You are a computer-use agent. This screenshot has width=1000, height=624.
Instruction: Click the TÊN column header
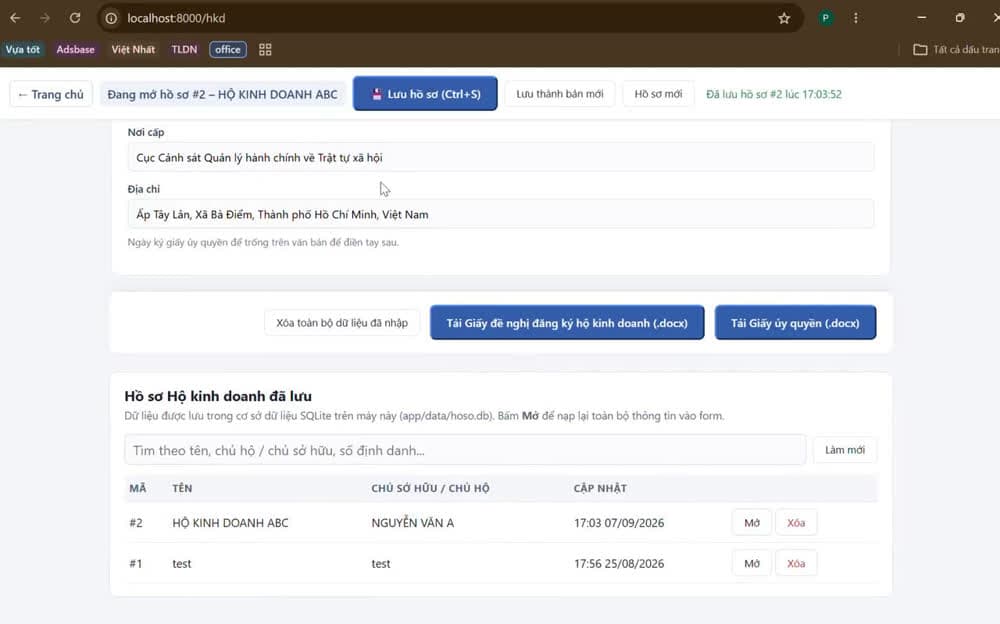182,488
